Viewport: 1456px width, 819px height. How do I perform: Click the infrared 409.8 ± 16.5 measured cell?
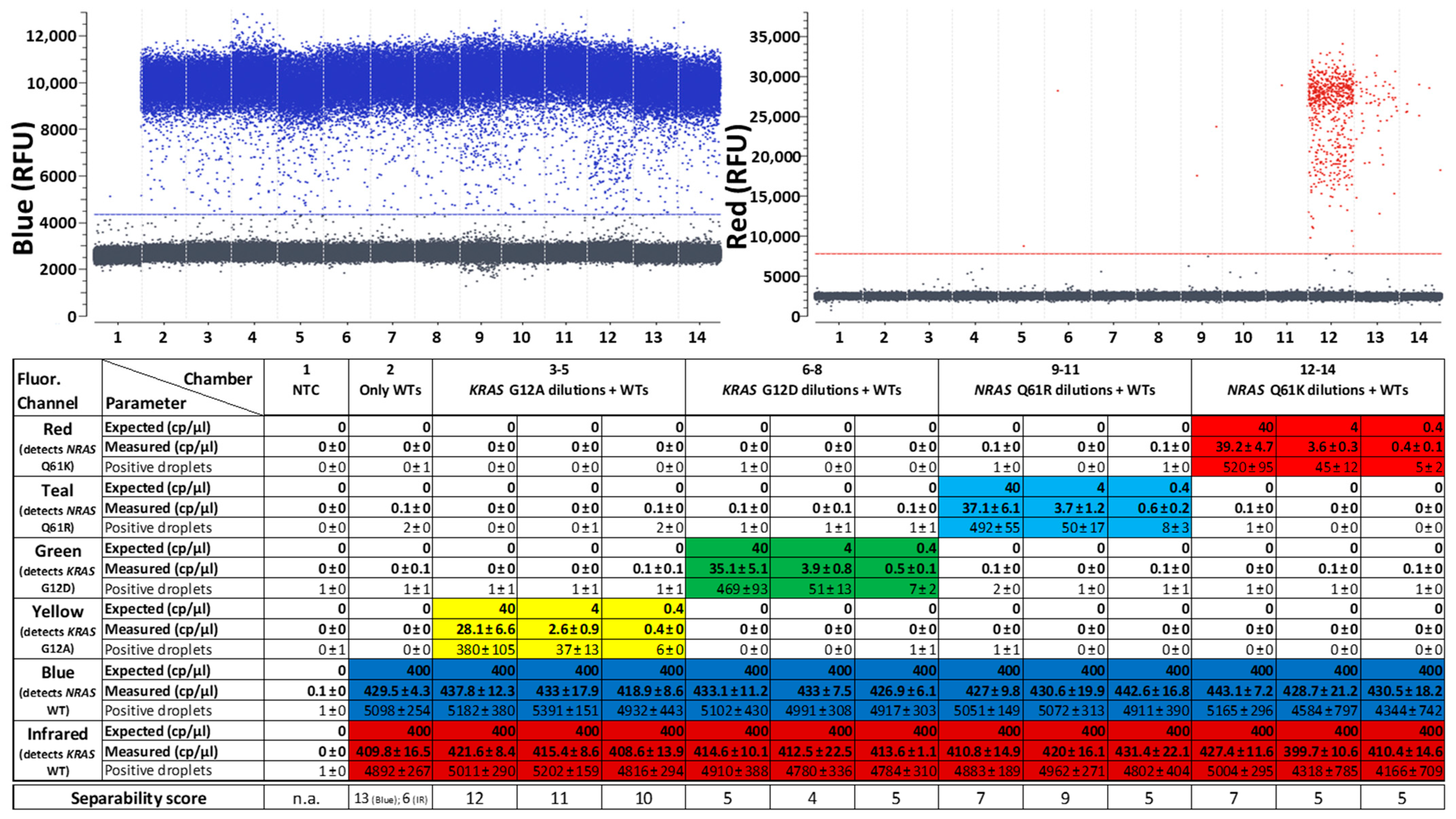391,751
